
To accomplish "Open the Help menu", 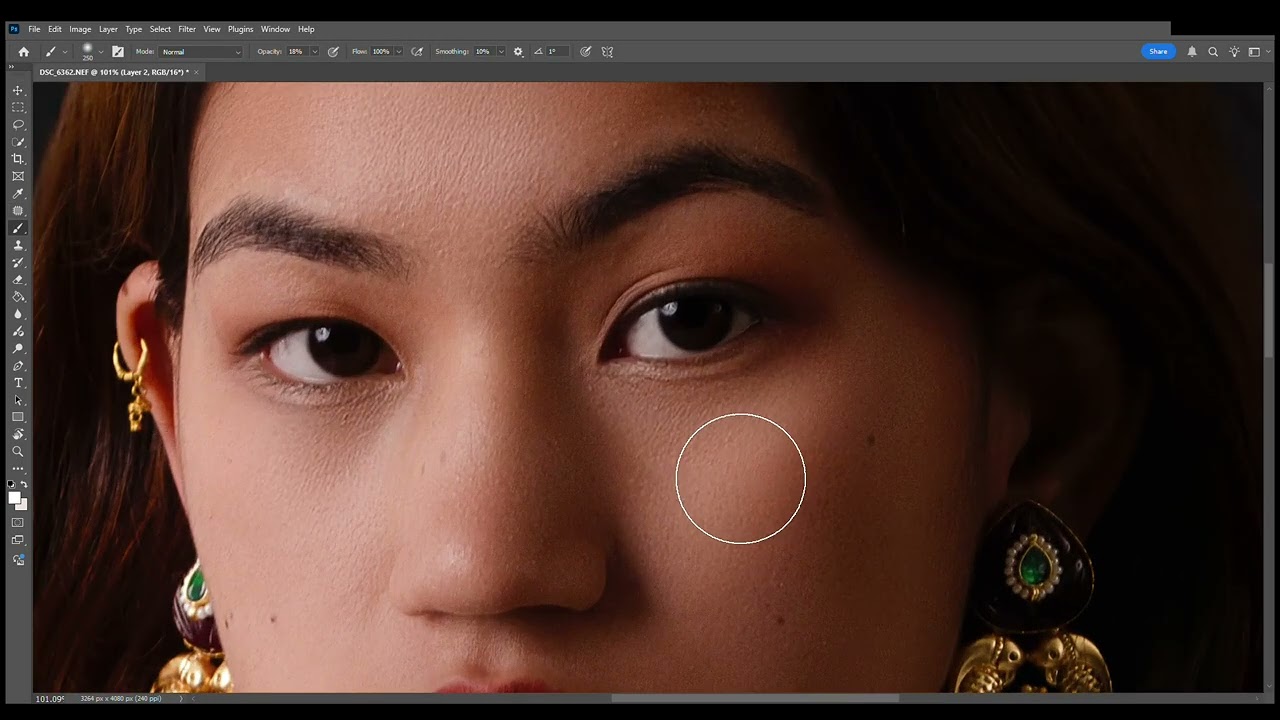I will point(306,29).
